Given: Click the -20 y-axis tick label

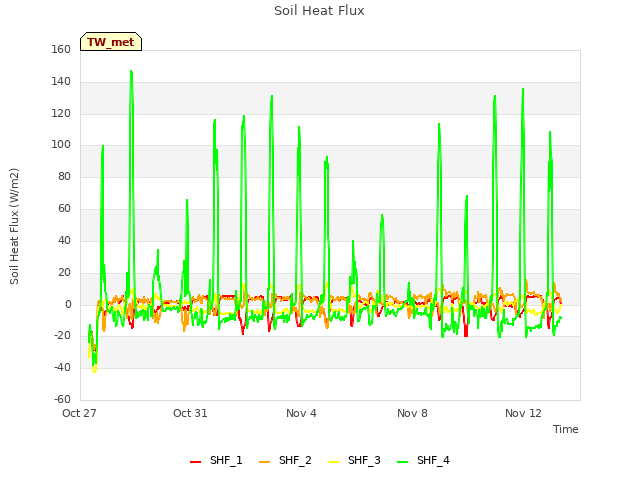Looking at the screenshot, I should point(62,336).
